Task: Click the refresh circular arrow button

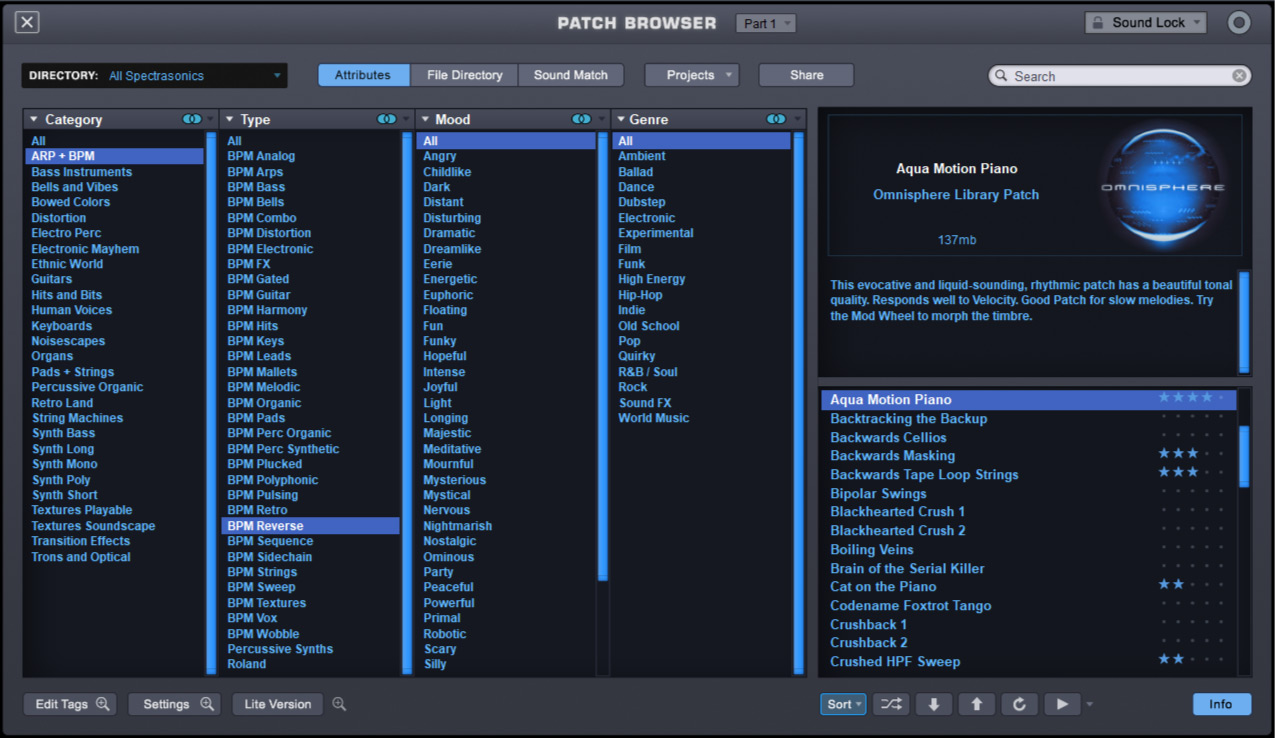Action: tap(1019, 704)
